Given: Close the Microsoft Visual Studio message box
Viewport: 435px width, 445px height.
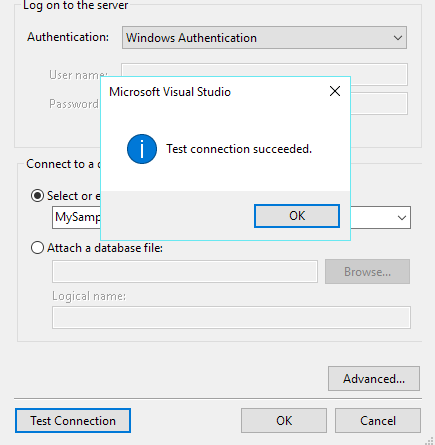Looking at the screenshot, I should point(335,91).
